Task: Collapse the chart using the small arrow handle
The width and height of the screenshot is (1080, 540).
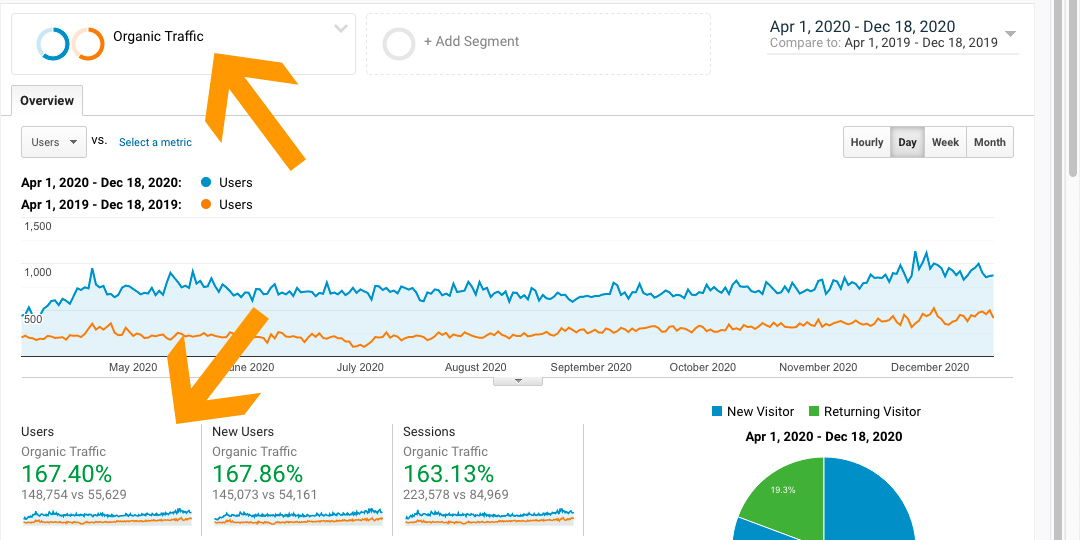Action: pos(519,381)
